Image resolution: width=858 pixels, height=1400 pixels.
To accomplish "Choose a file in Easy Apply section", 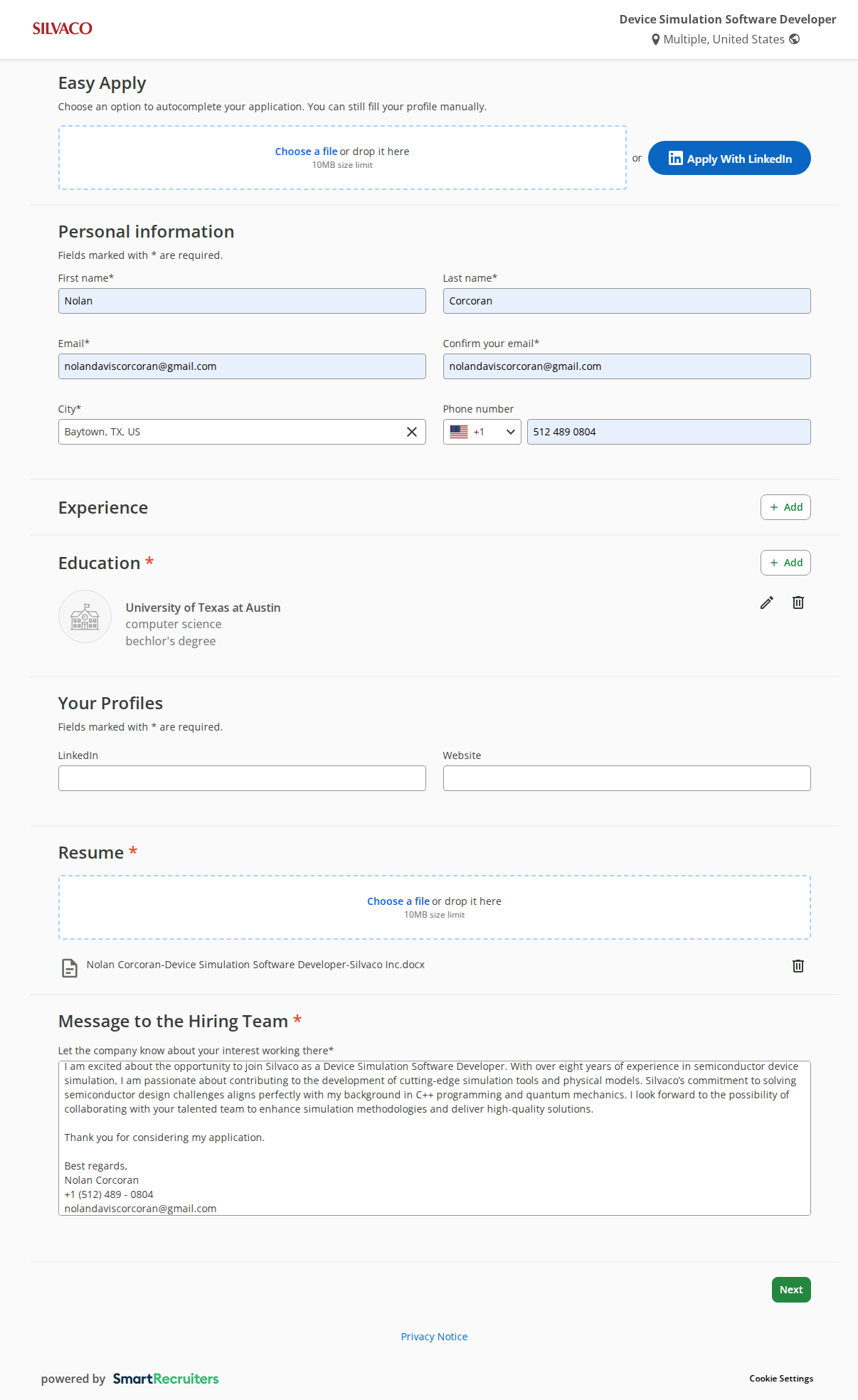I will (306, 152).
